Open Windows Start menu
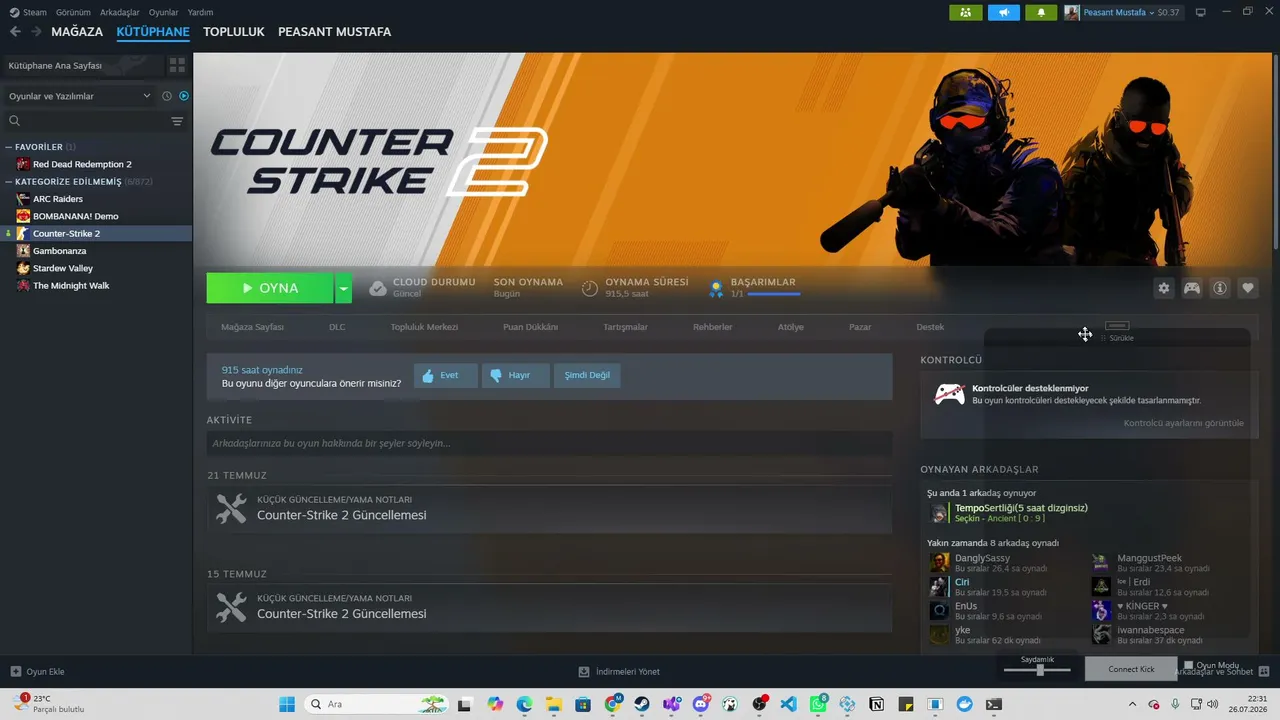The width and height of the screenshot is (1280, 720). 287,704
